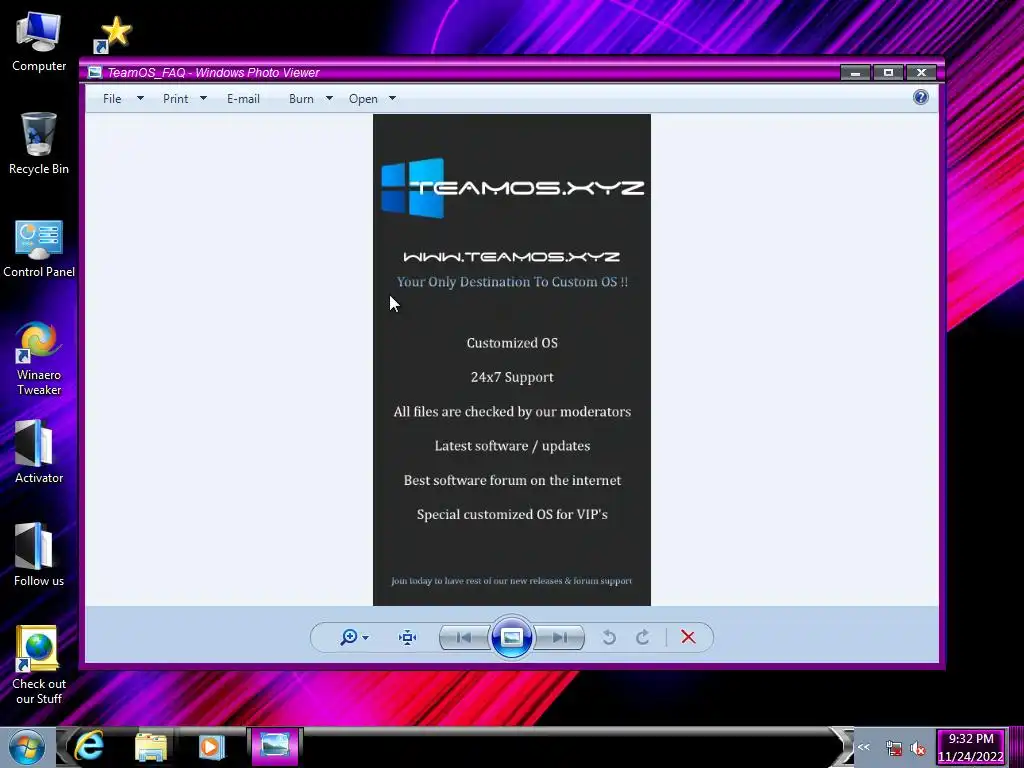Click the 'WWW.TEAMOS.XYZ' text in image
1024x768 pixels.
tap(512, 257)
